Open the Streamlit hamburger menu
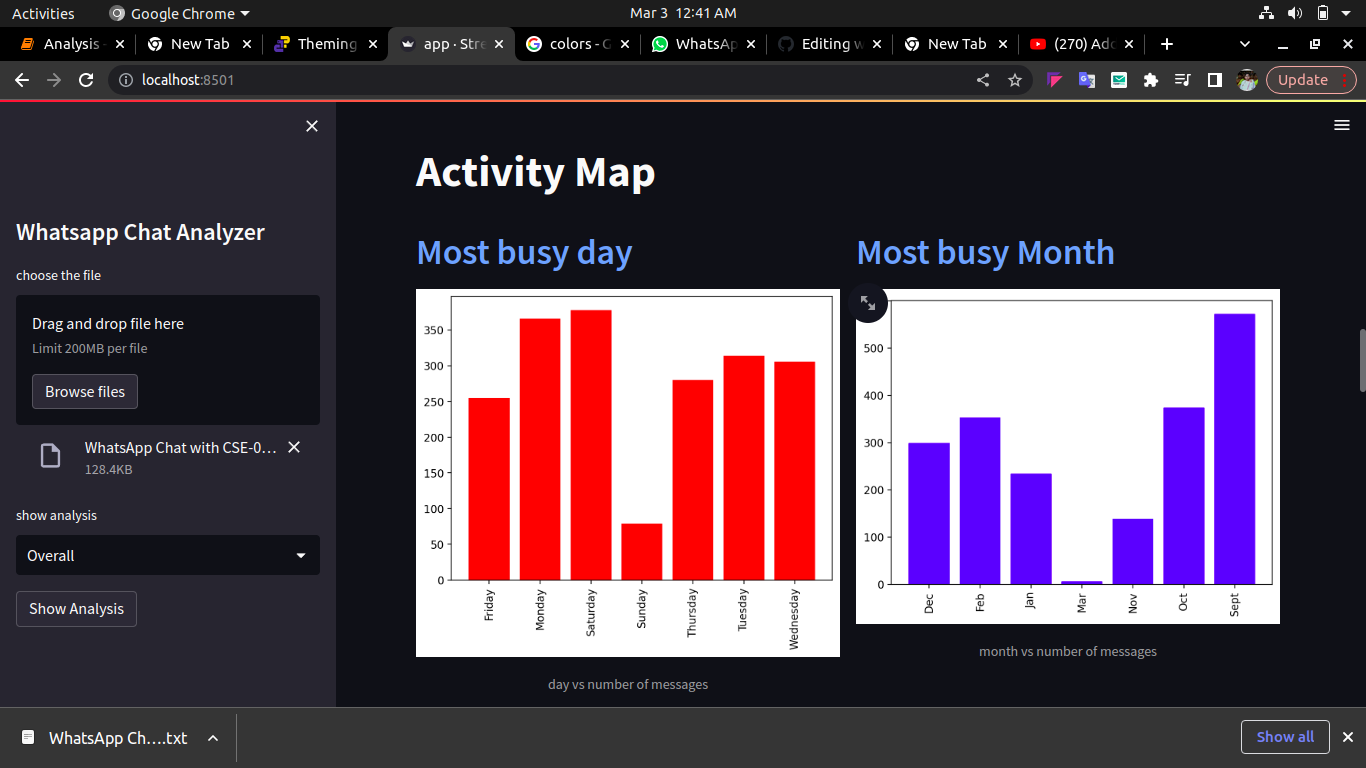 1341,124
